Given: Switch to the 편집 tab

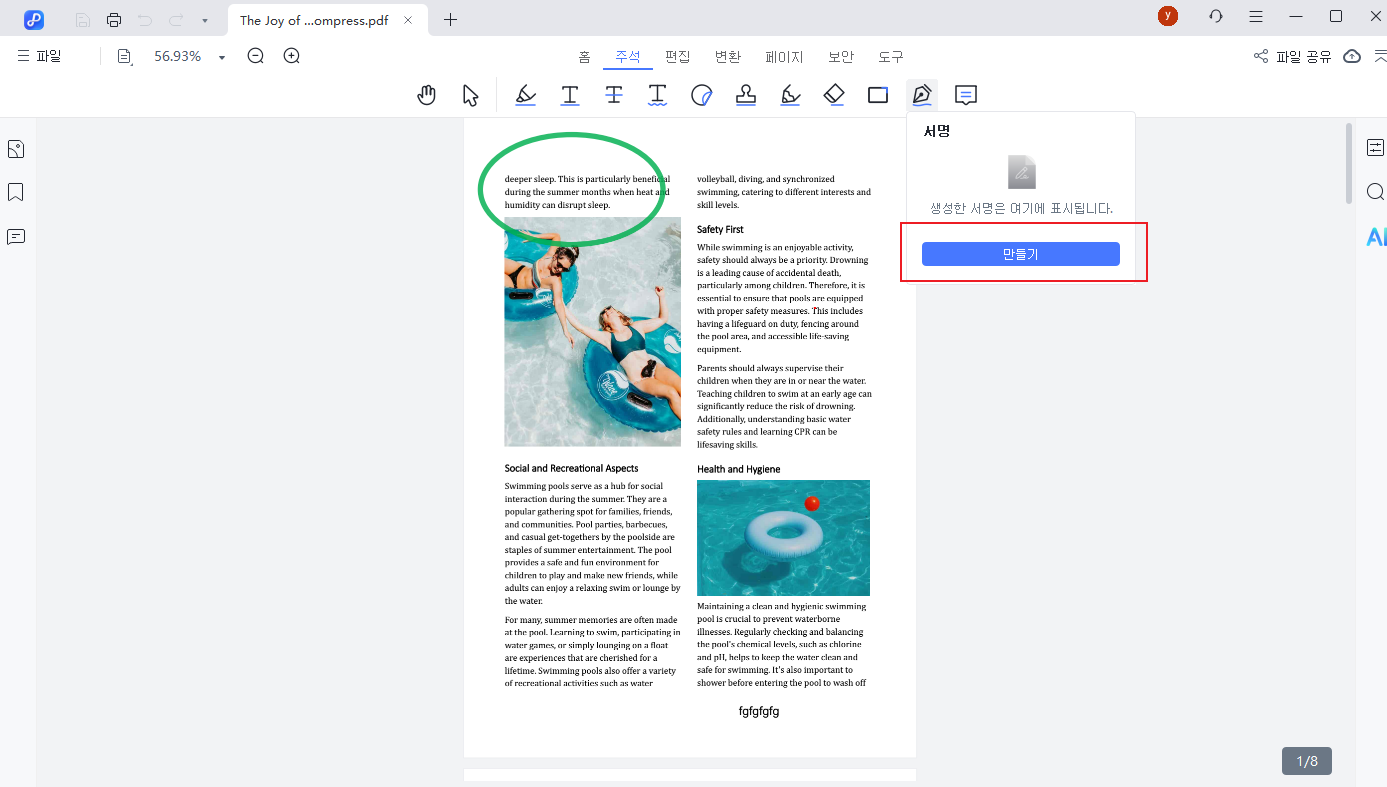Looking at the screenshot, I should point(678,57).
